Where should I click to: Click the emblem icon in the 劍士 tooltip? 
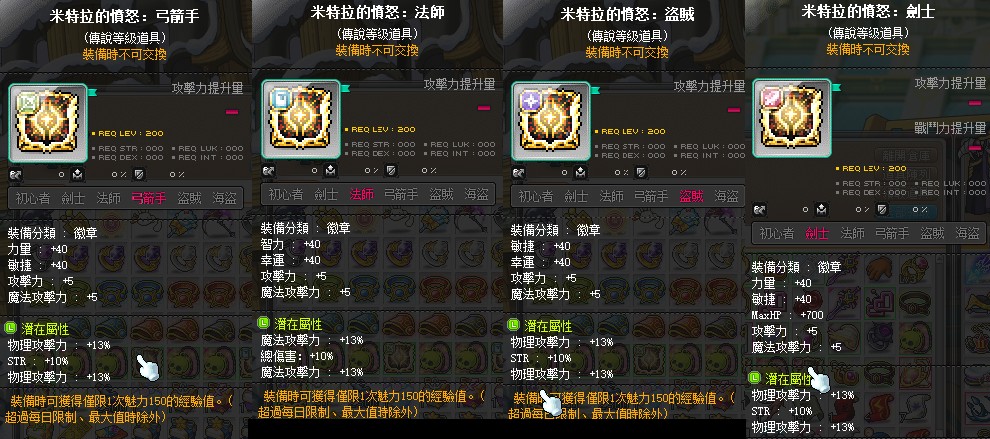tap(792, 118)
